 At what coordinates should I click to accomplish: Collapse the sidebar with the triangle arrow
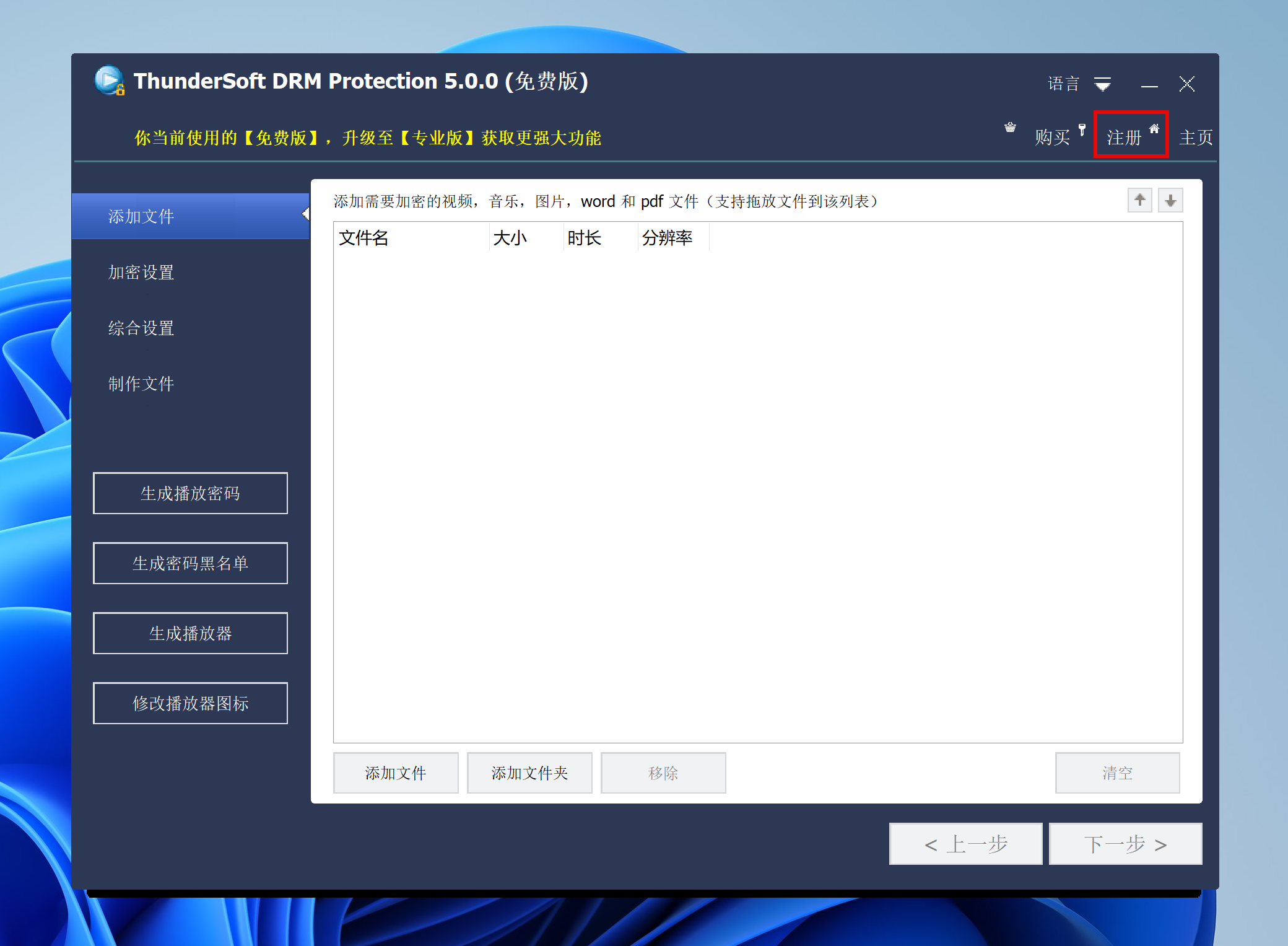(x=305, y=214)
